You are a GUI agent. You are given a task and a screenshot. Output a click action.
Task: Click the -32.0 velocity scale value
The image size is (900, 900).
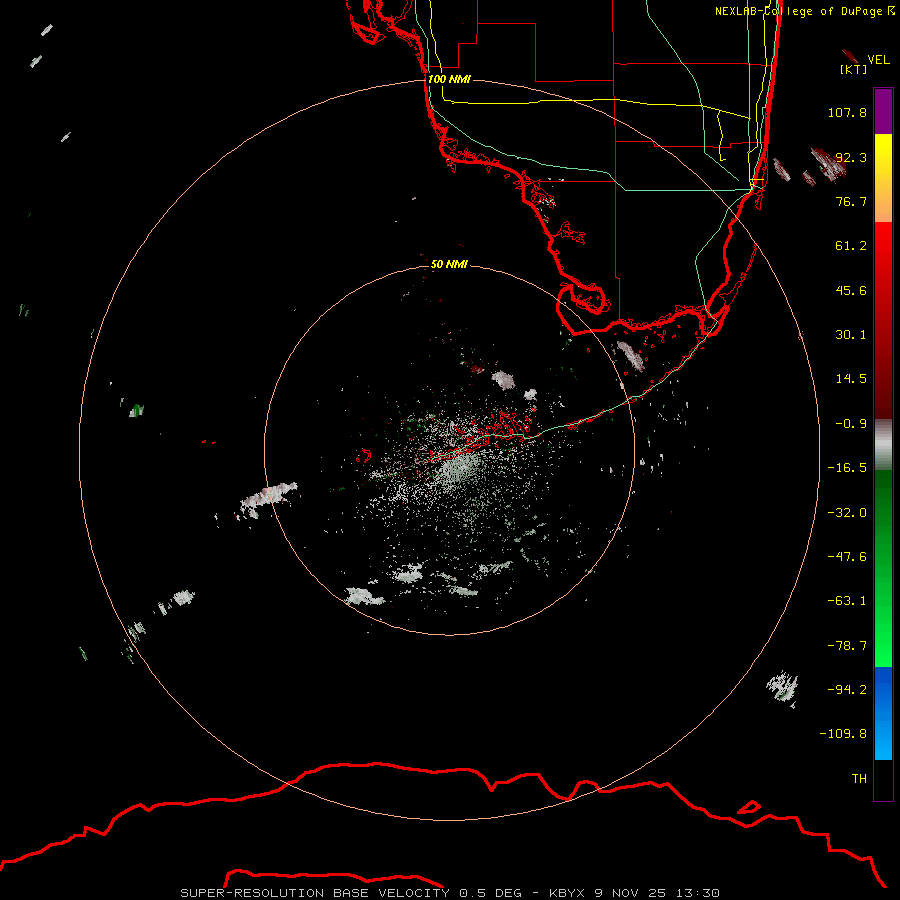point(847,513)
